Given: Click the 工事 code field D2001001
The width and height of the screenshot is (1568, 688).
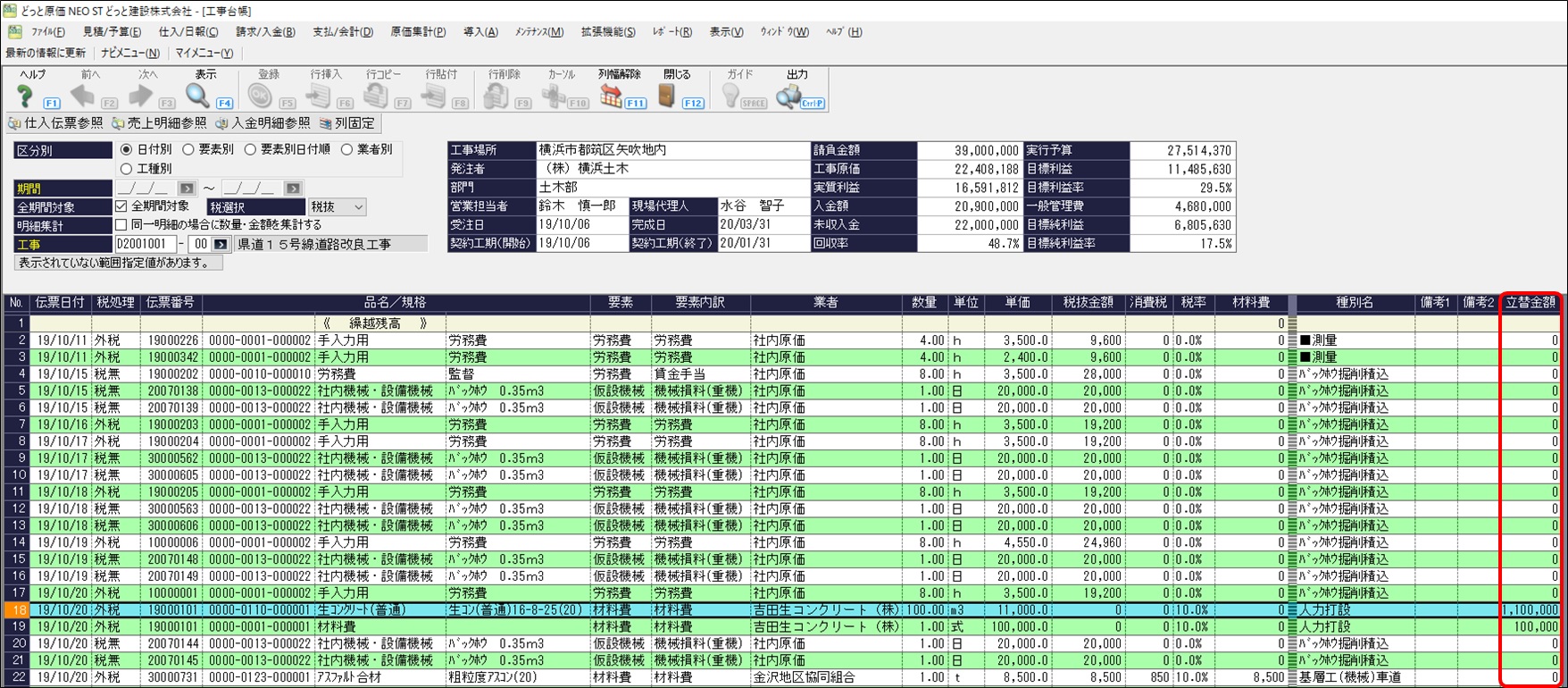Looking at the screenshot, I should click(146, 244).
